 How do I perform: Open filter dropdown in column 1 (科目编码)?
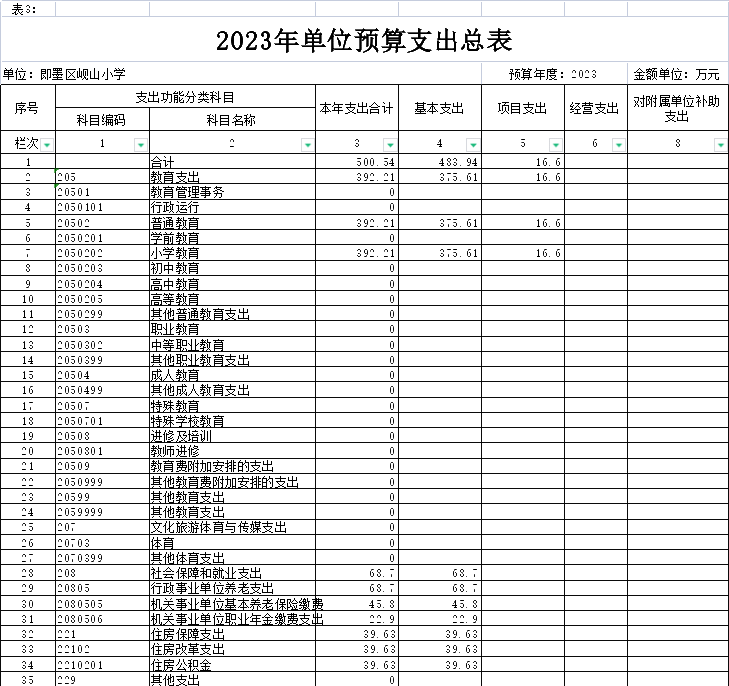[x=141, y=145]
